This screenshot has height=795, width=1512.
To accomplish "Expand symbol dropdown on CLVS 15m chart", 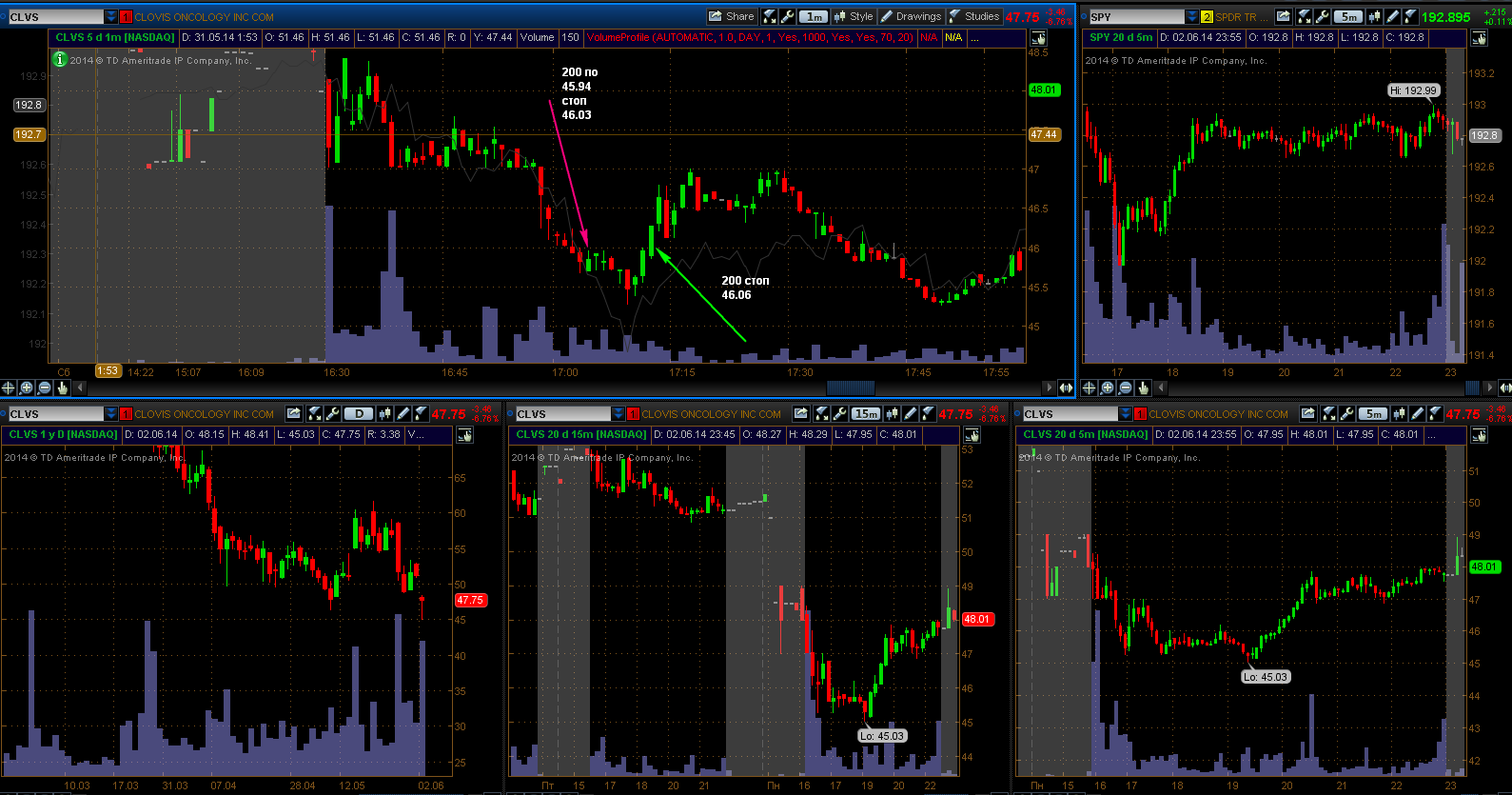I will (619, 414).
